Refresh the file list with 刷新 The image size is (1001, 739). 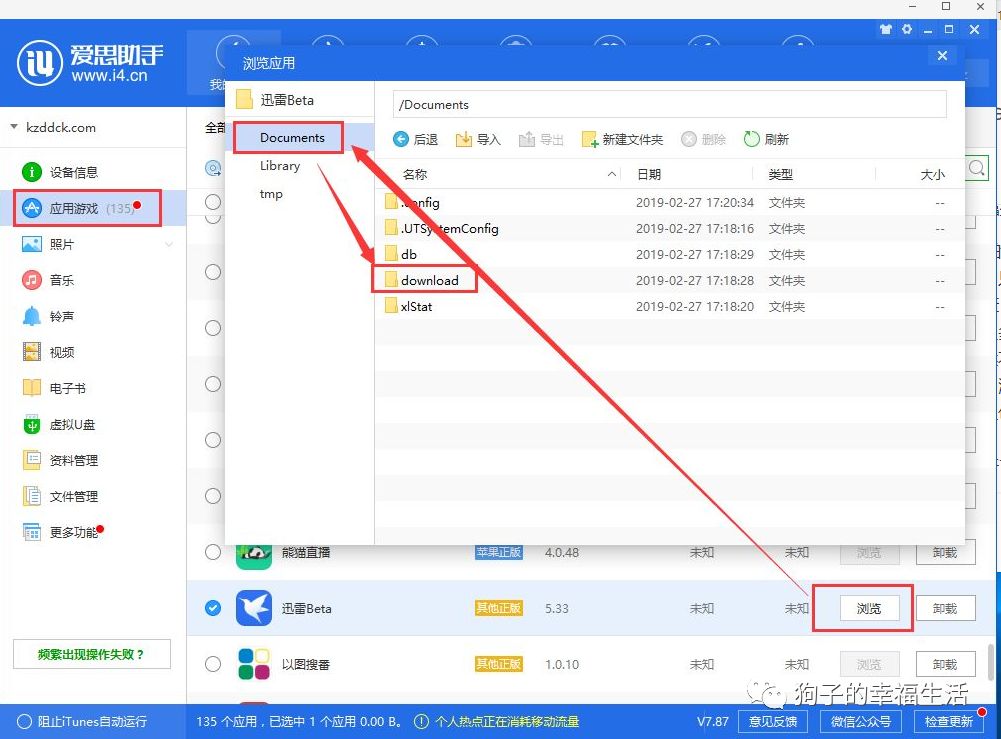pyautogui.click(x=766, y=139)
